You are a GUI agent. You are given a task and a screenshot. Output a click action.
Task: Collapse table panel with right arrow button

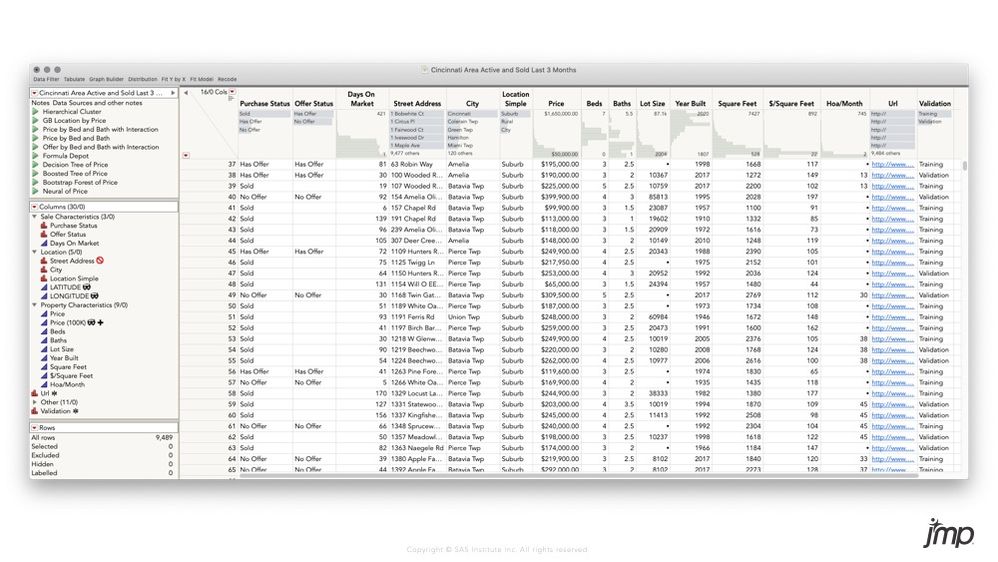(172, 93)
